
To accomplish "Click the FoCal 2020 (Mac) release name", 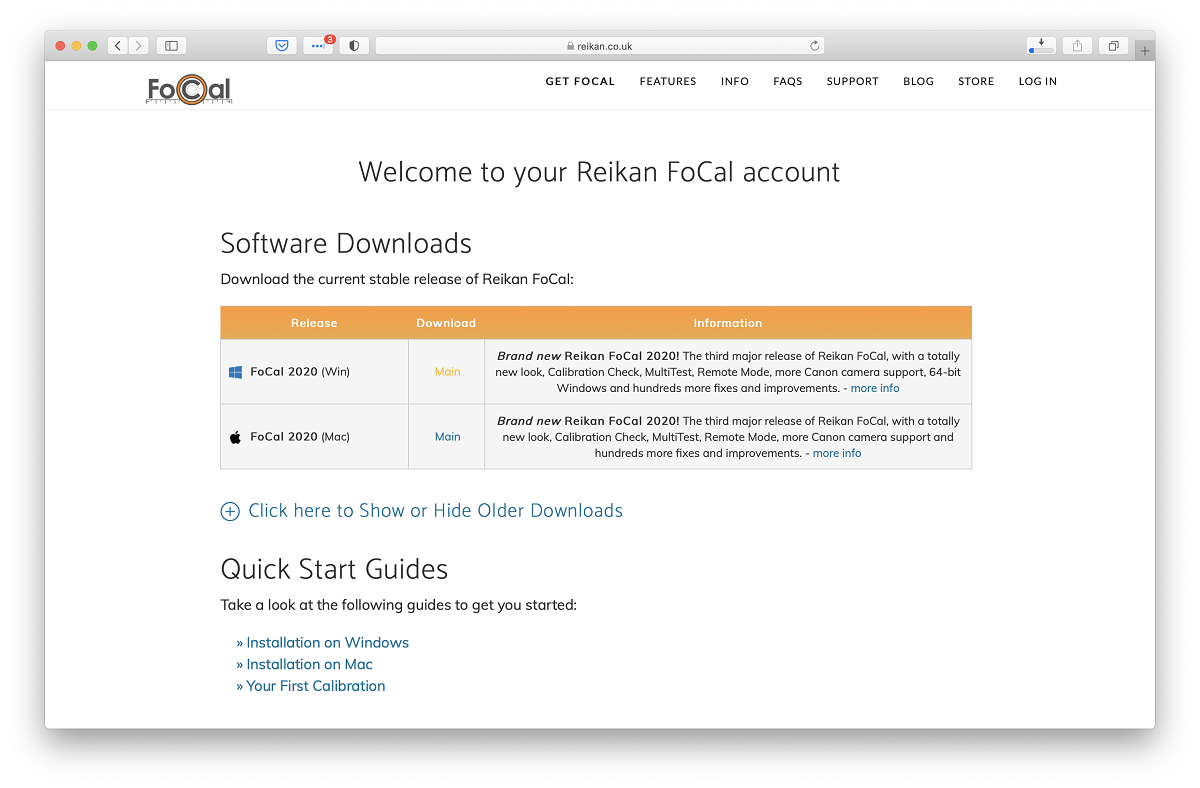I will [x=300, y=437].
